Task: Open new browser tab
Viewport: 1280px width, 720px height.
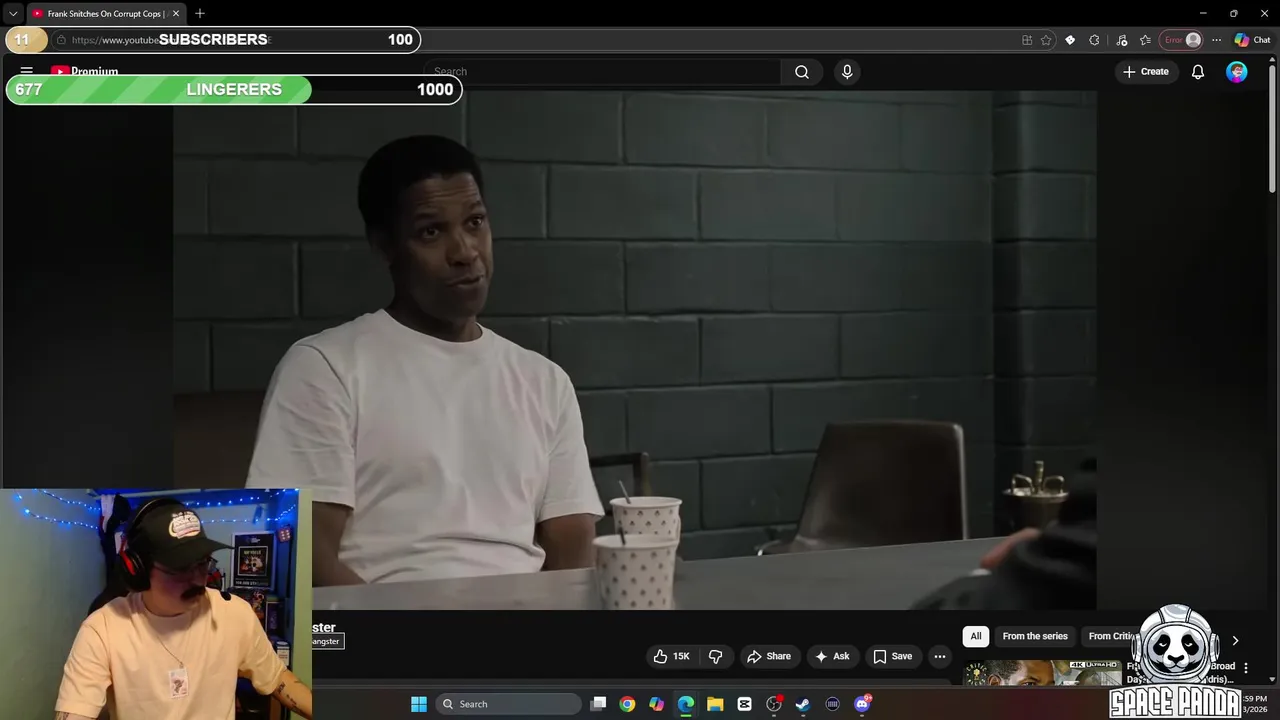Action: pos(200,13)
